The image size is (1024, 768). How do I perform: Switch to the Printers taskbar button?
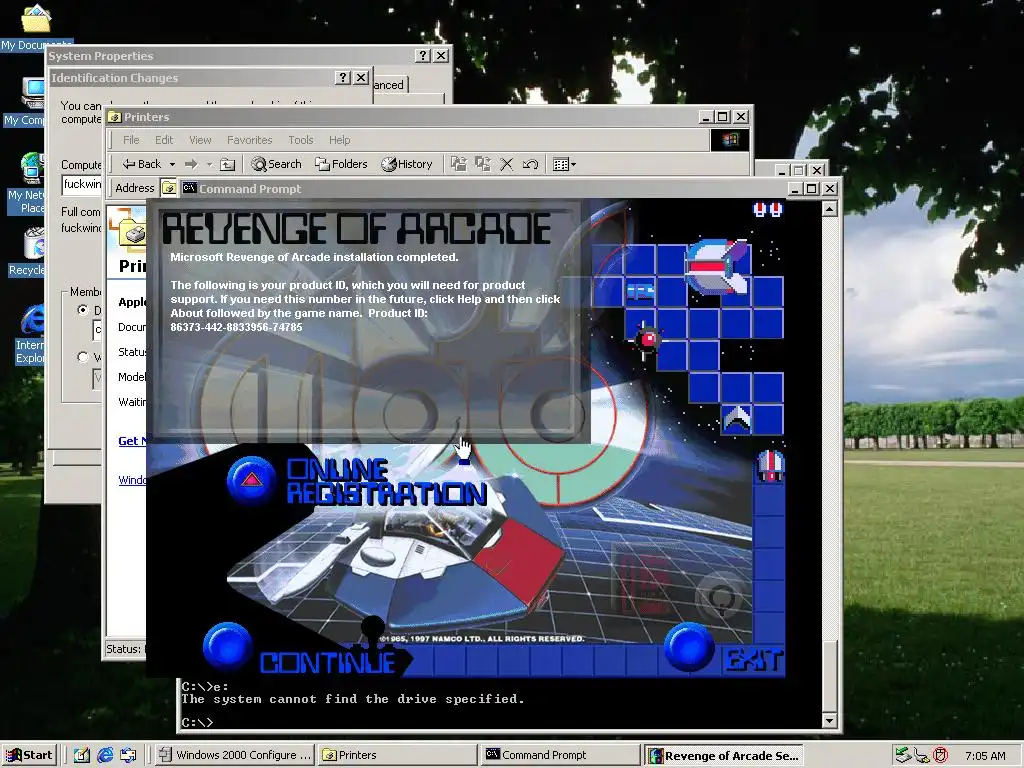[397, 755]
